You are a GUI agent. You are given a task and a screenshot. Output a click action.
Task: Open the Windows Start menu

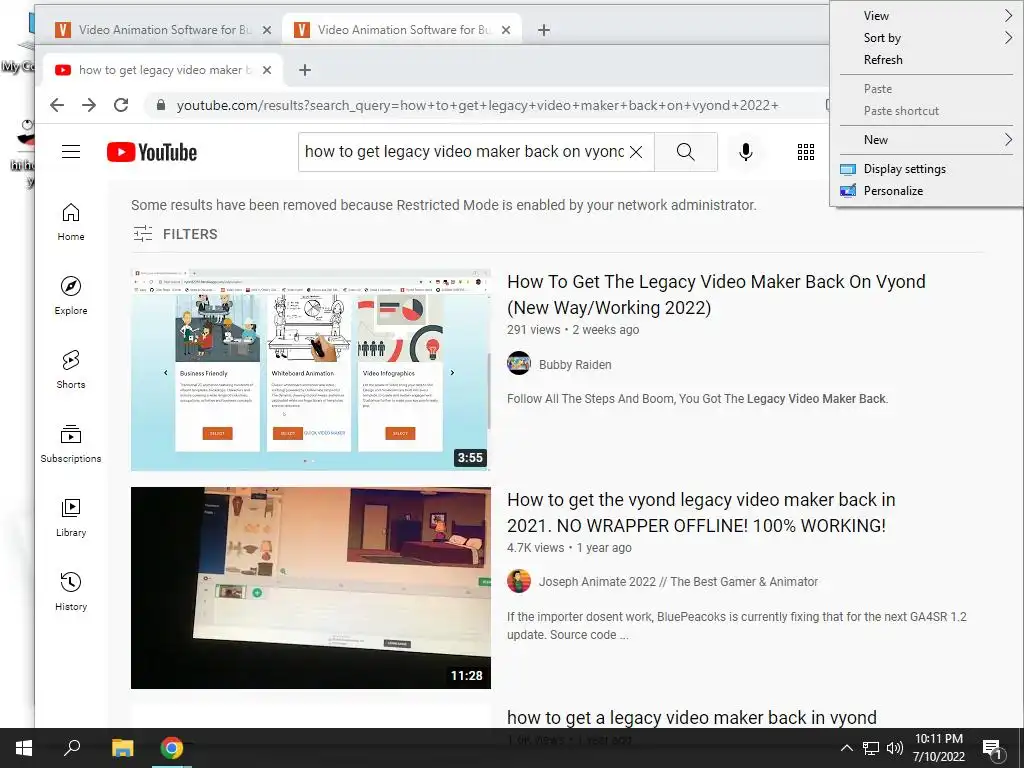point(24,748)
